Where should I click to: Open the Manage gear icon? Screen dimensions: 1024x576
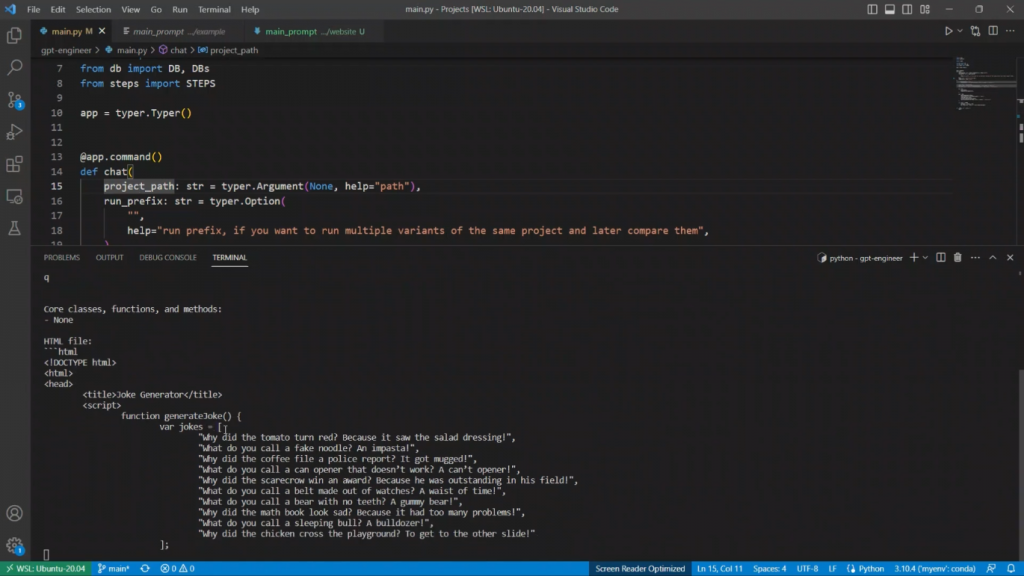(15, 546)
